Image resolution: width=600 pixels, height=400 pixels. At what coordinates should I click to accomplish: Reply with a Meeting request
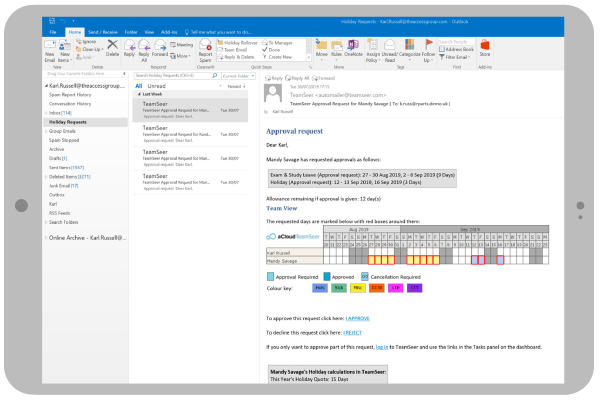[x=182, y=45]
